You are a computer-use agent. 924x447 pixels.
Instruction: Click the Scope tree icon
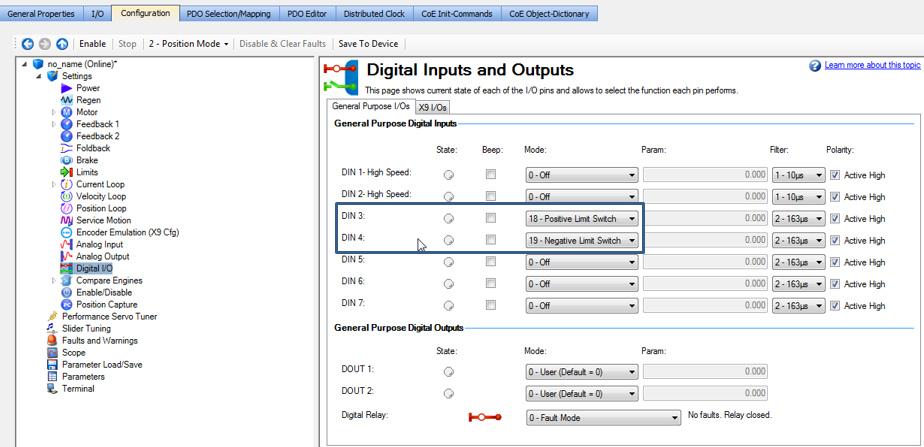52,353
